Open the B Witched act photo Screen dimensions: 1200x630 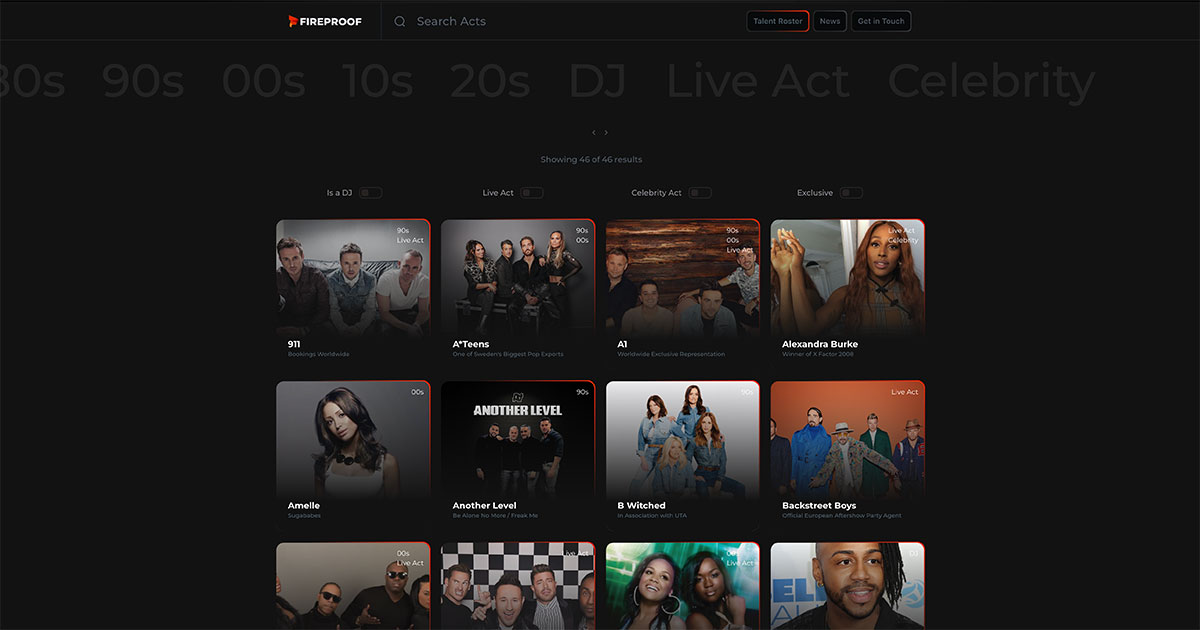click(683, 439)
